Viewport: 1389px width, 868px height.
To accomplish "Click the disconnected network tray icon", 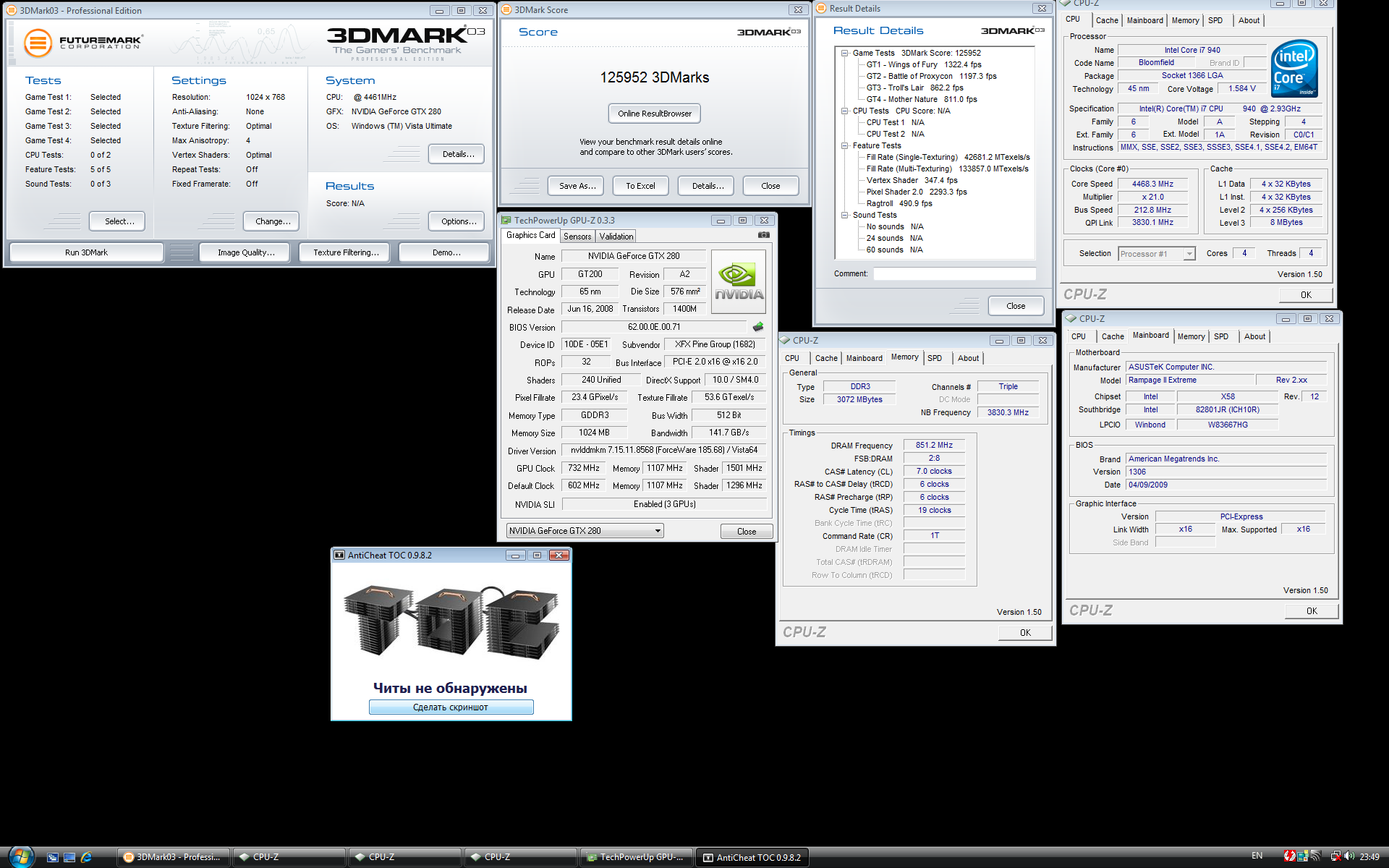I will point(1335,856).
